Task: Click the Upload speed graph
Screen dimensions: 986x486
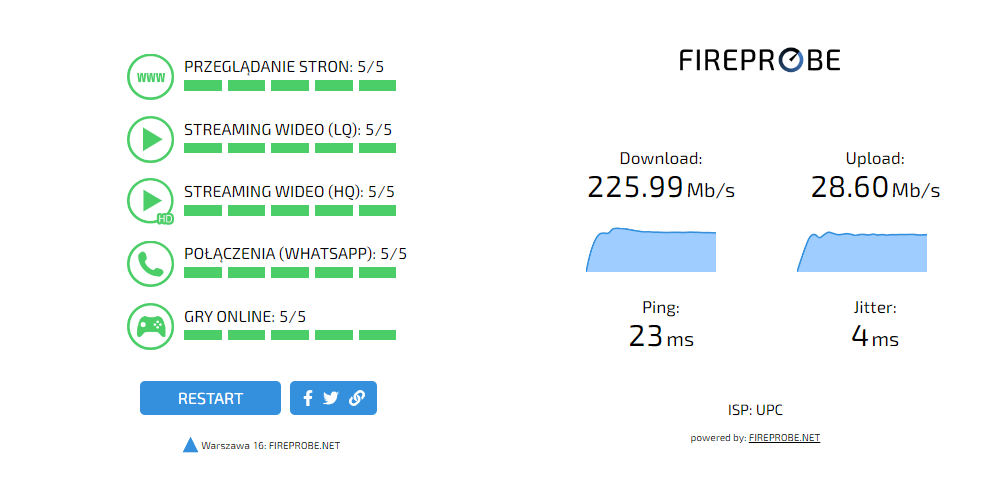Action: [x=862, y=252]
